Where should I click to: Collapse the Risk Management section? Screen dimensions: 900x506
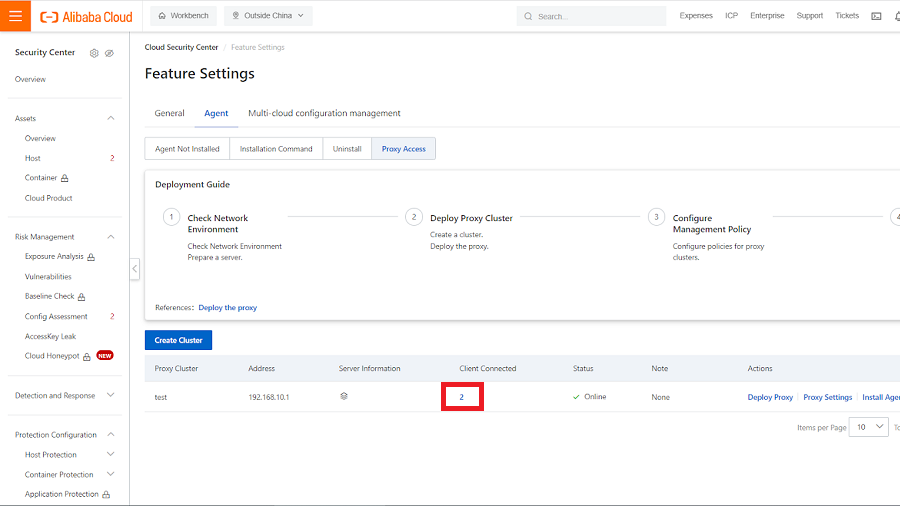pos(110,237)
